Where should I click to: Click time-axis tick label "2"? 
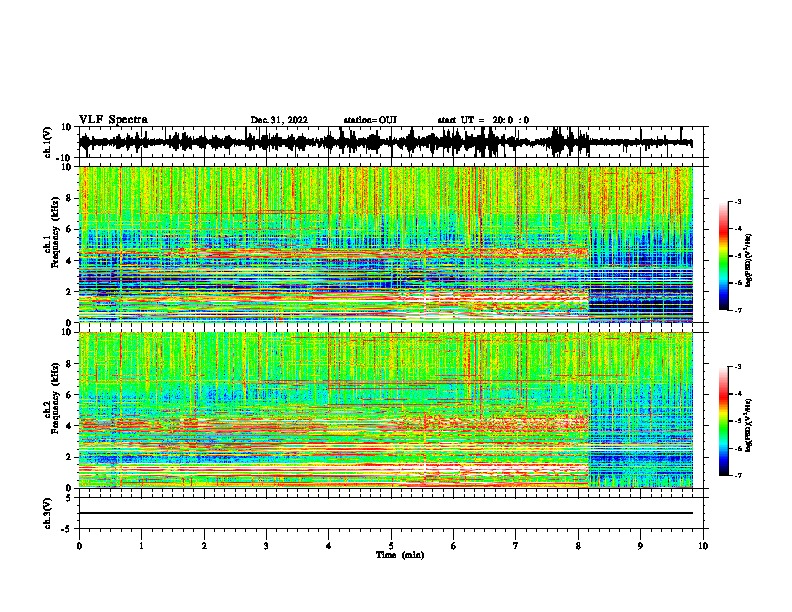click(204, 546)
